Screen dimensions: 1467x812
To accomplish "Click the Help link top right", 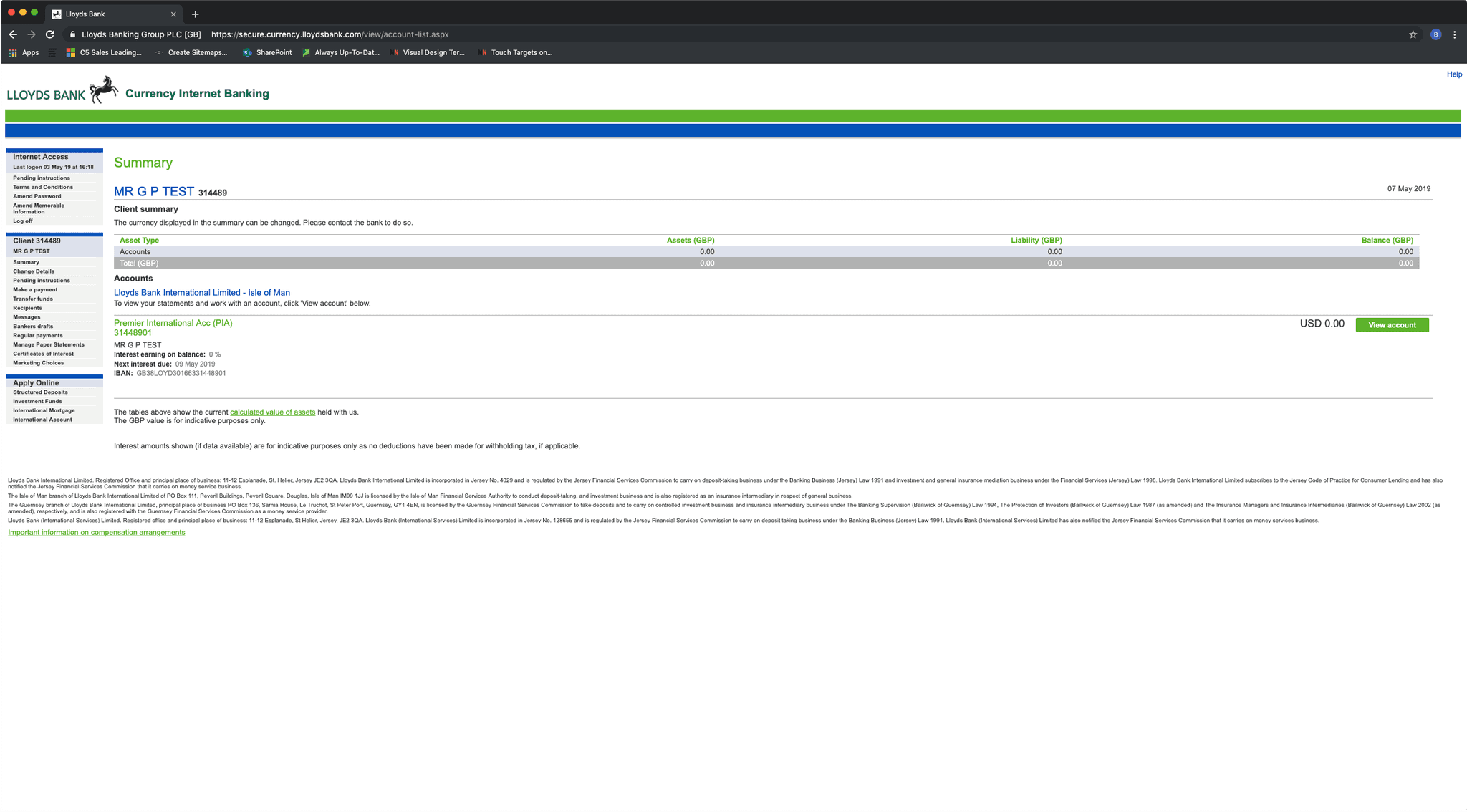I will [1453, 74].
